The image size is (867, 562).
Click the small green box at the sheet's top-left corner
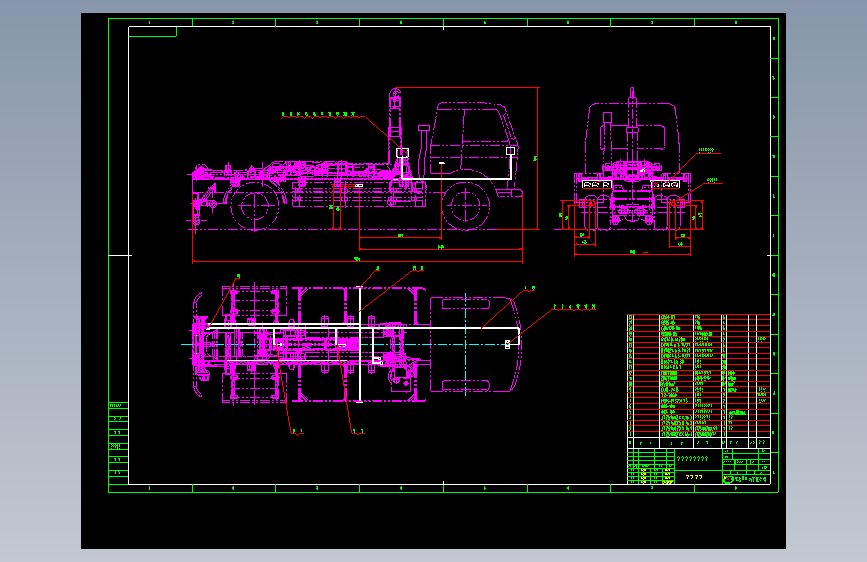coord(153,32)
